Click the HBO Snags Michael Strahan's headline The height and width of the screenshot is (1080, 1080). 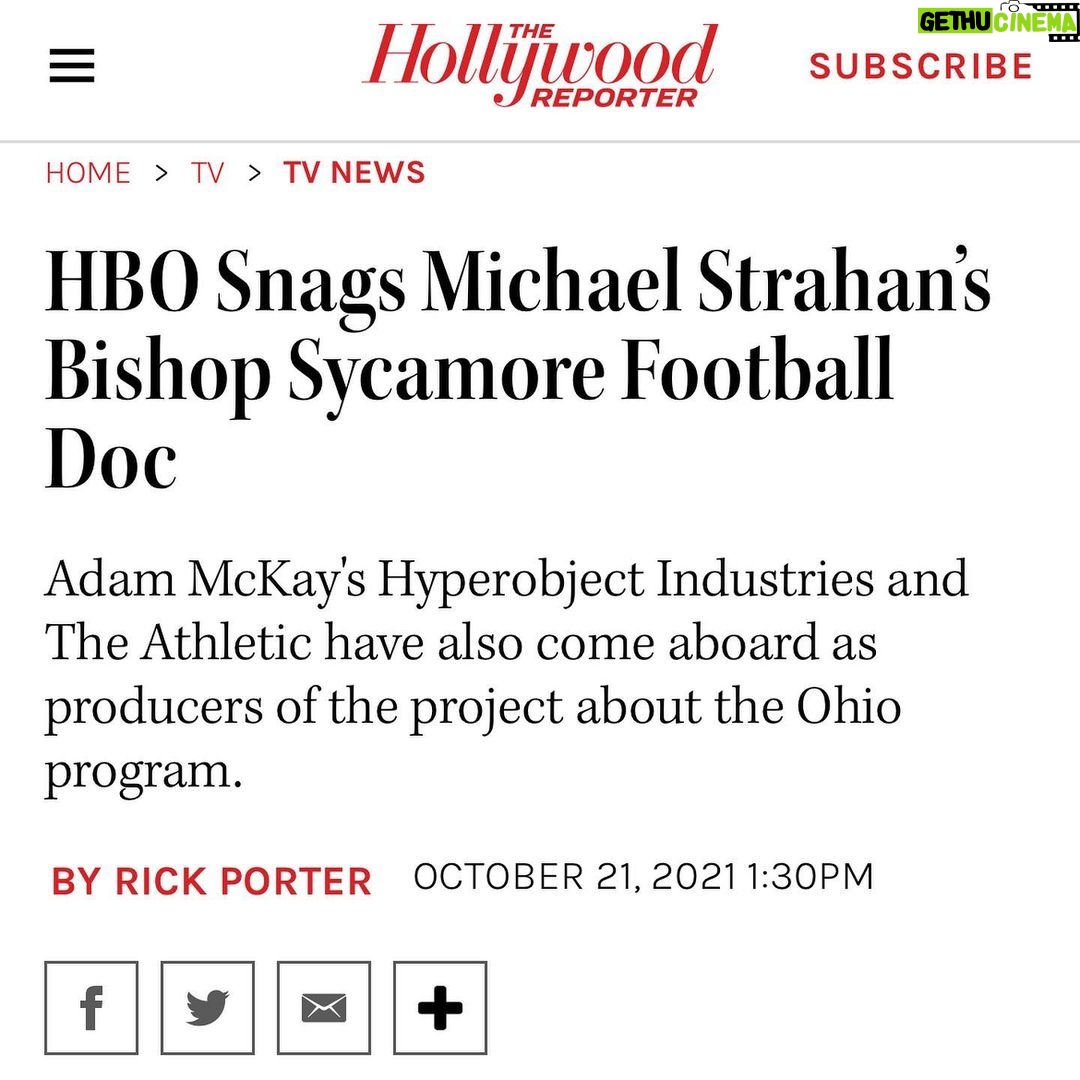[518, 370]
